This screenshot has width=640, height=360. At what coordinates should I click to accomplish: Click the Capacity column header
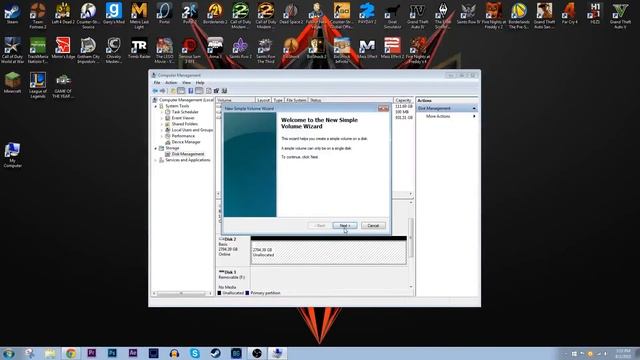403,100
